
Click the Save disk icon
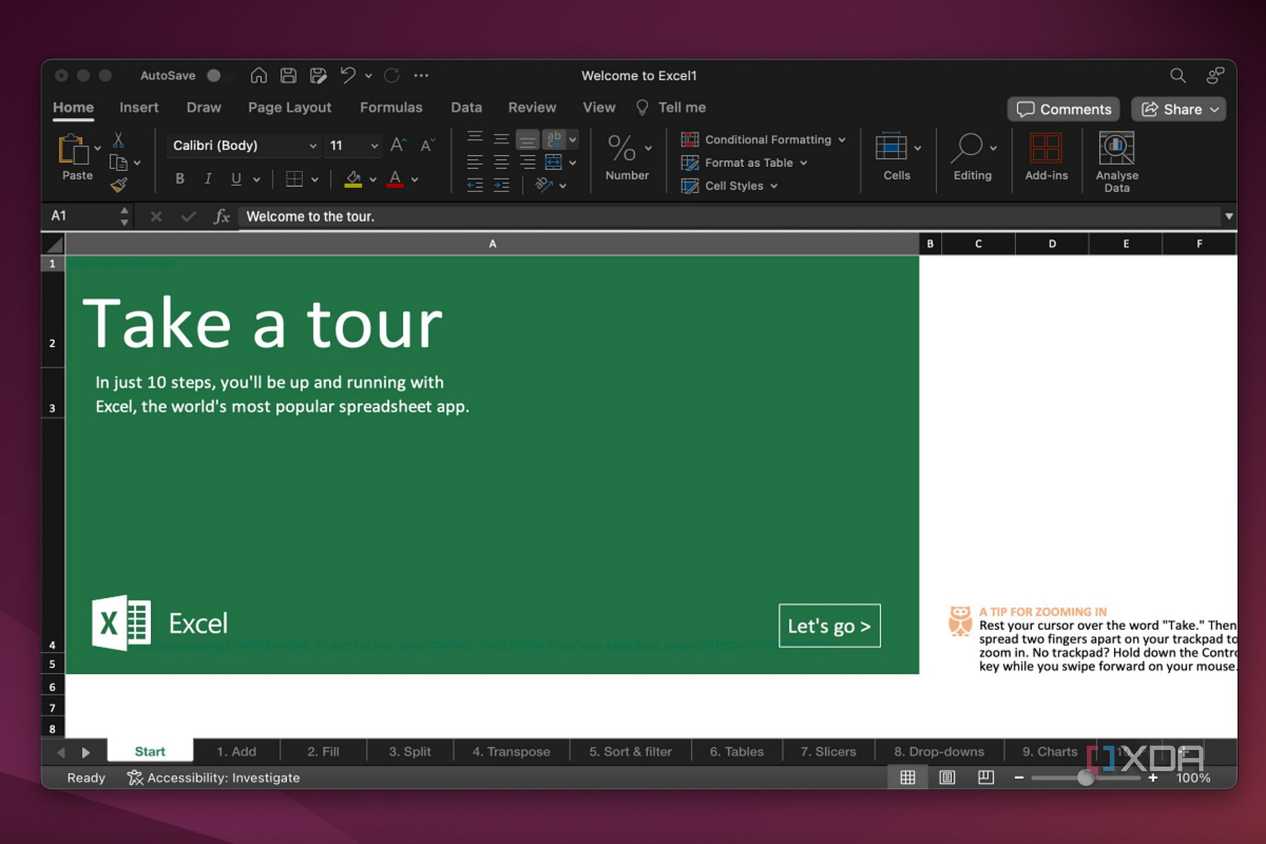coord(288,75)
